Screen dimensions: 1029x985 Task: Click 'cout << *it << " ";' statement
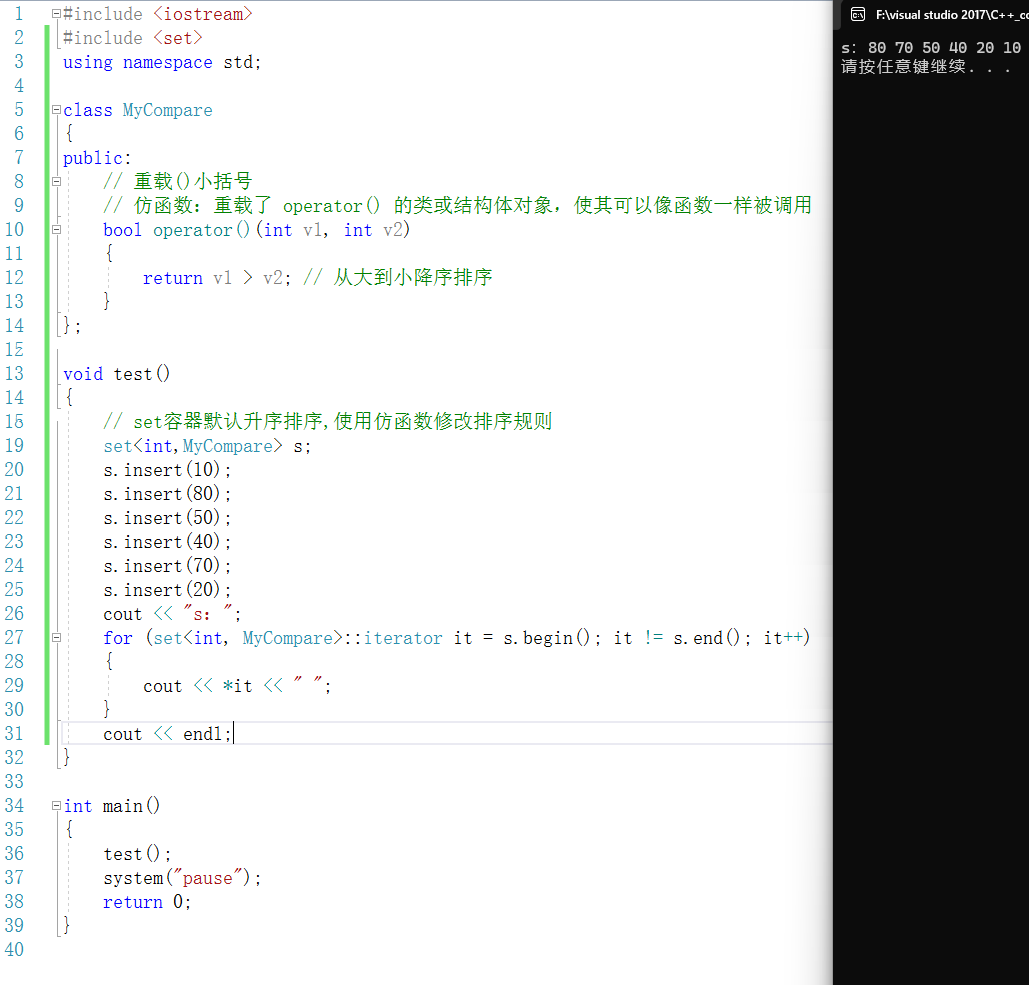click(237, 686)
